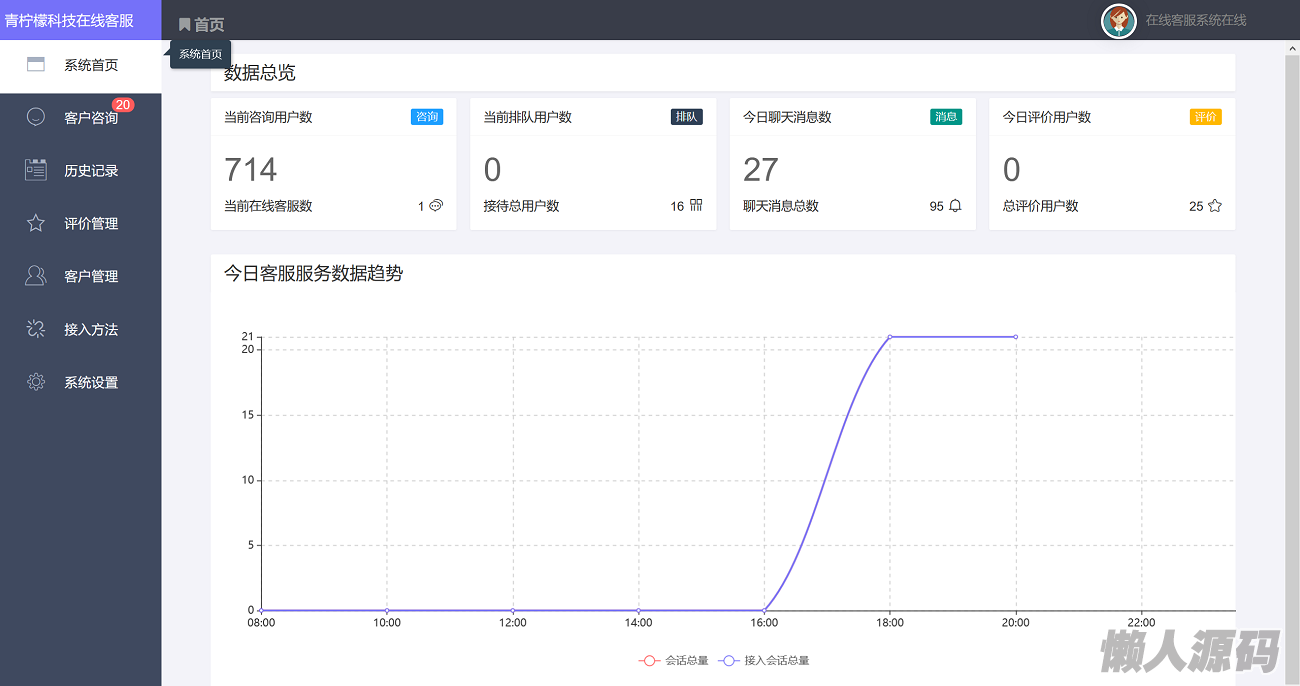Click the 客户咨询 smiley chat icon
Screen dimensions: 1300x686
coord(36,117)
